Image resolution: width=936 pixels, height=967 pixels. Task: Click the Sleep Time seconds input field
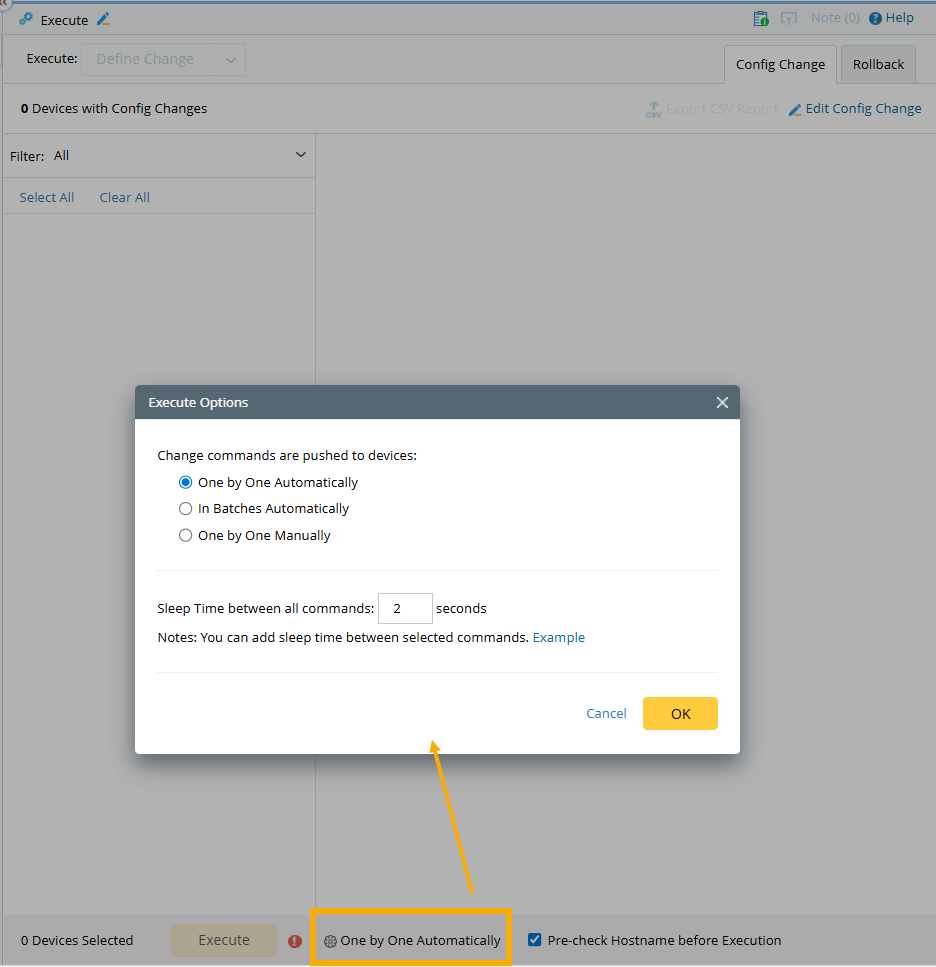coord(405,608)
